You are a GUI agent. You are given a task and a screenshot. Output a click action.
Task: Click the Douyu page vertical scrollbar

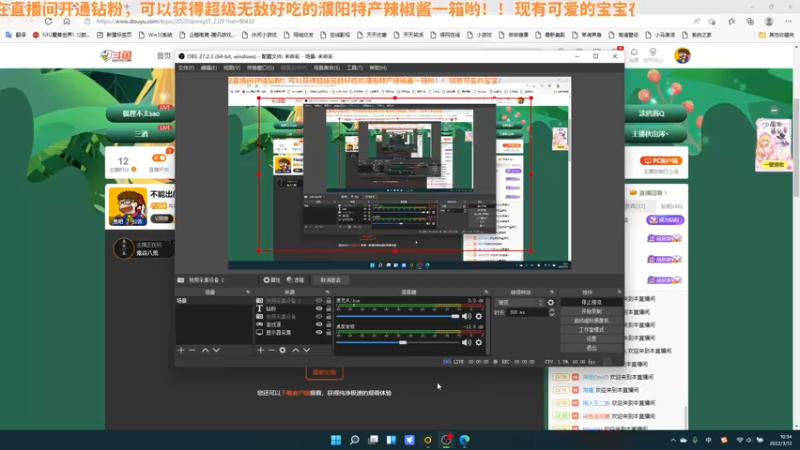click(796, 148)
